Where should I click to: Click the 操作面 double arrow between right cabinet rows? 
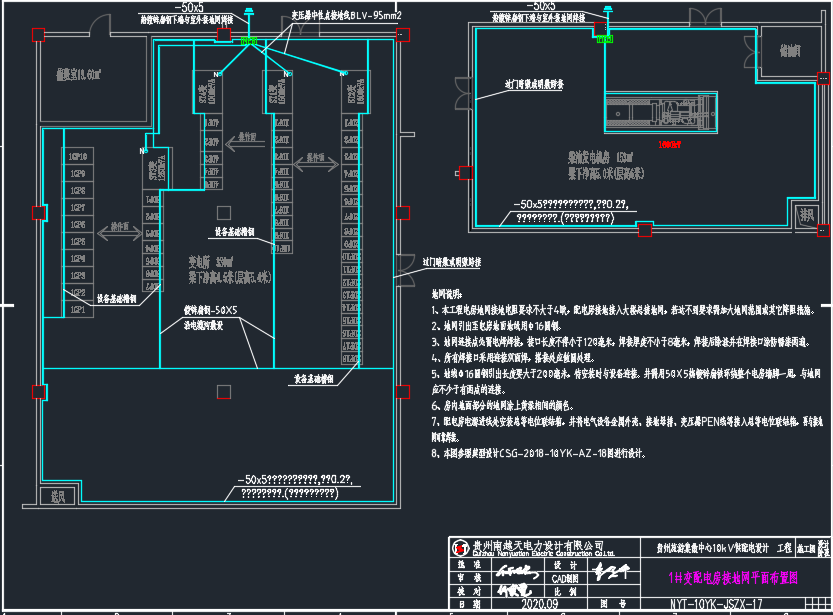coord(316,163)
